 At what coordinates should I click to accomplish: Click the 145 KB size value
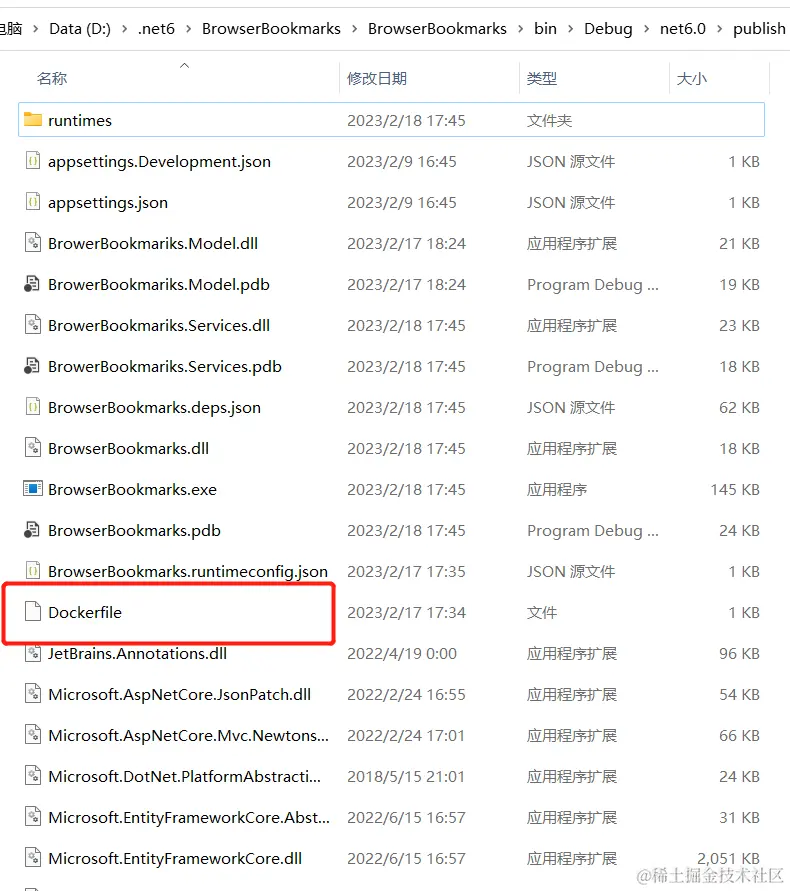735,489
